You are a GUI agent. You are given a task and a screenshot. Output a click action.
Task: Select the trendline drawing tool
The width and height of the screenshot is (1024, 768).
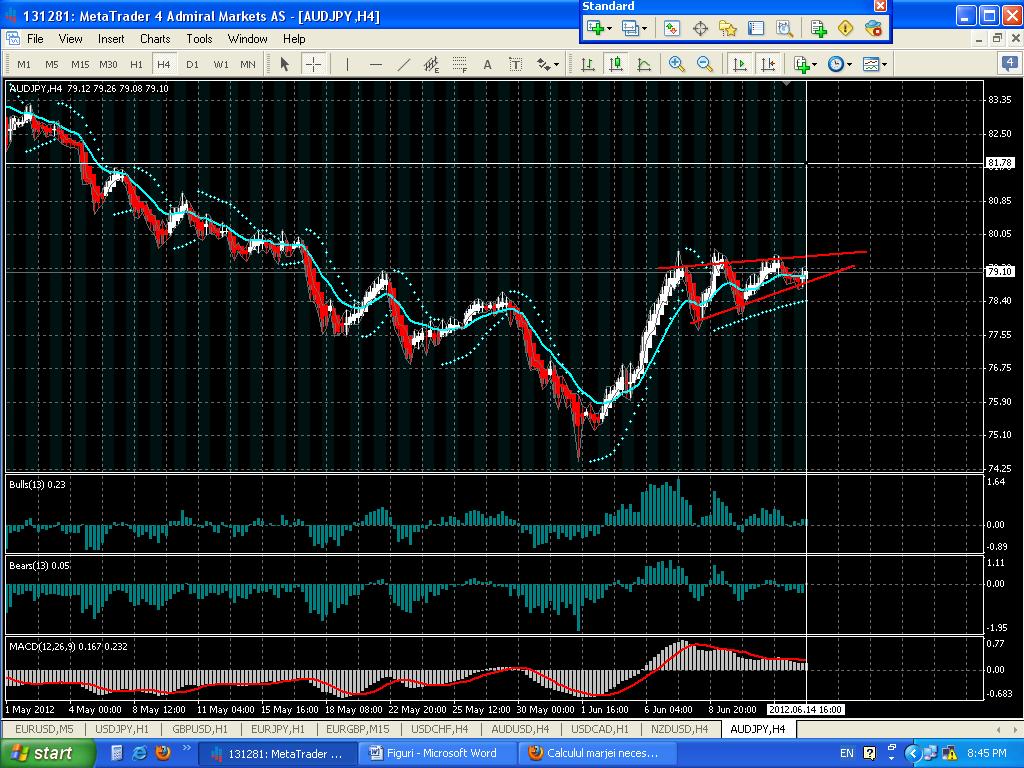point(404,64)
